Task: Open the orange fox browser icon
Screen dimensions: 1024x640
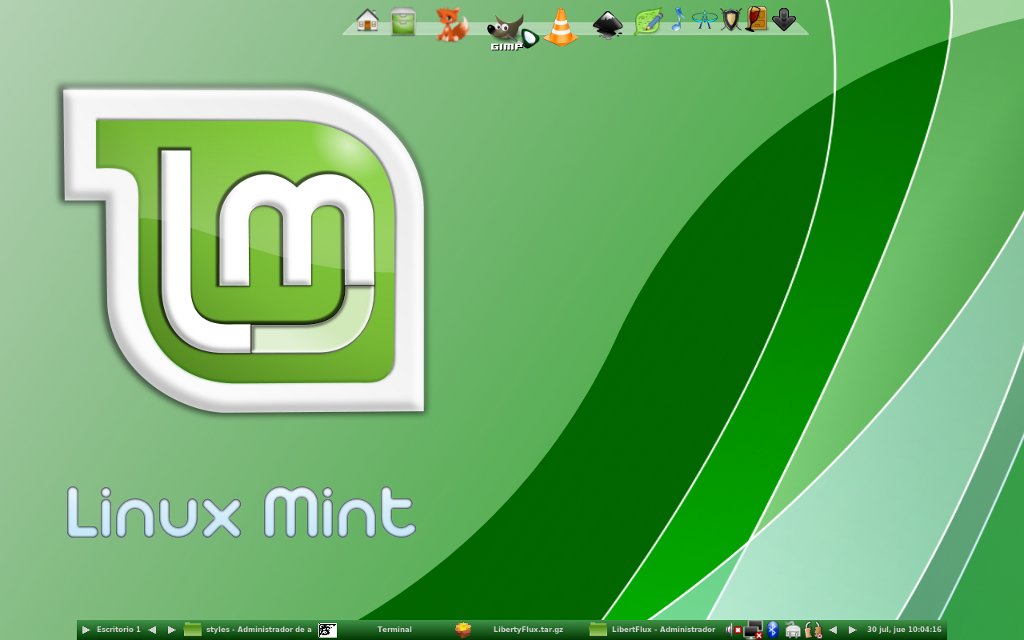Action: [452, 25]
